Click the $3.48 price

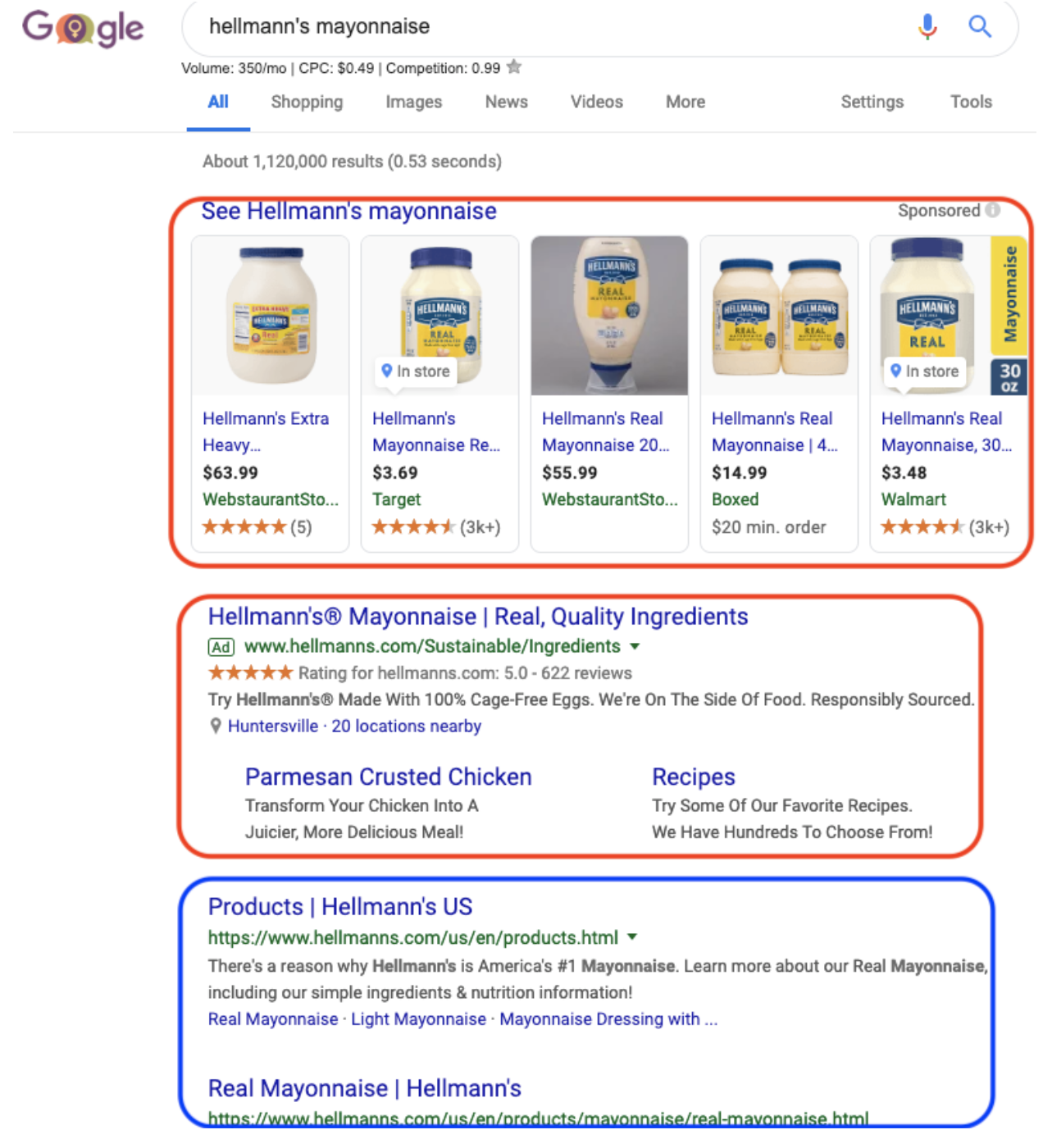904,473
